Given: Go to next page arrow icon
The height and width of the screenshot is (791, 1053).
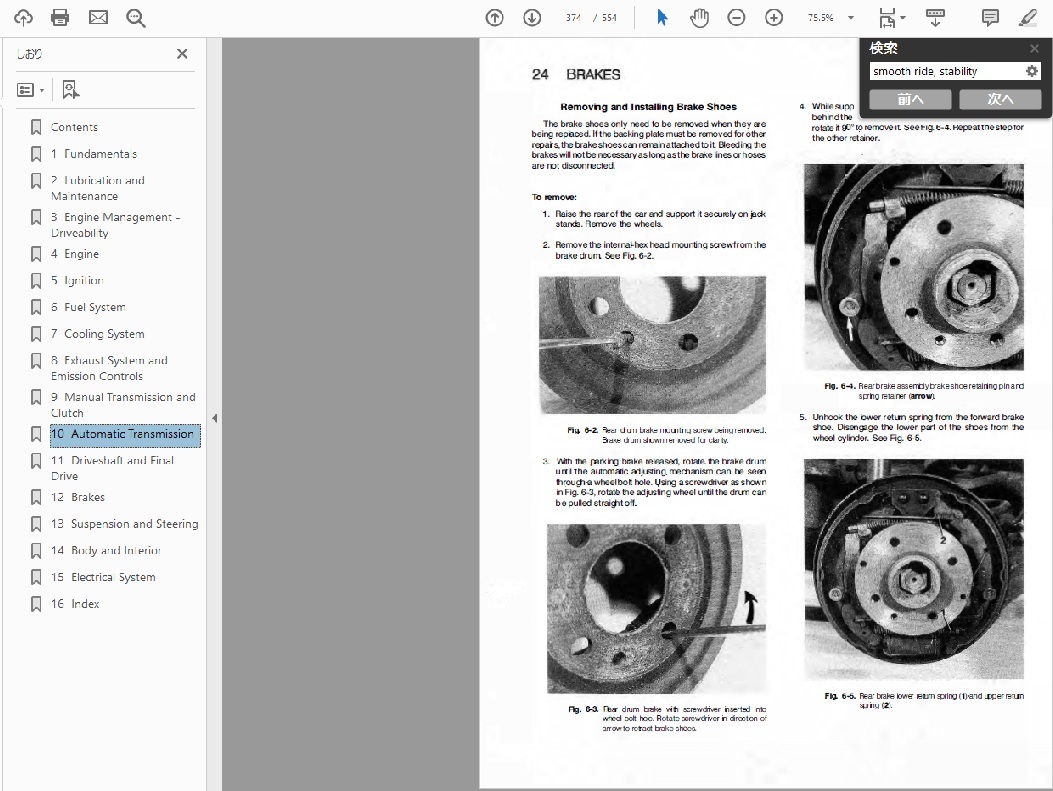Looking at the screenshot, I should click(x=532, y=17).
